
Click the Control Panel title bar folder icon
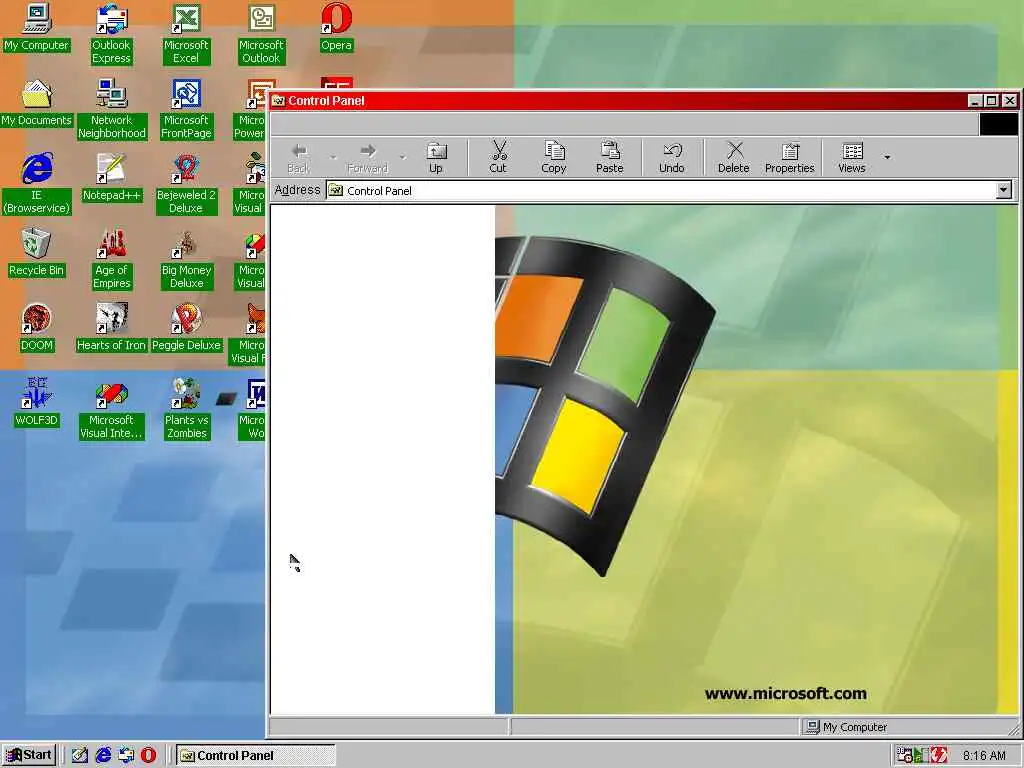coord(278,101)
